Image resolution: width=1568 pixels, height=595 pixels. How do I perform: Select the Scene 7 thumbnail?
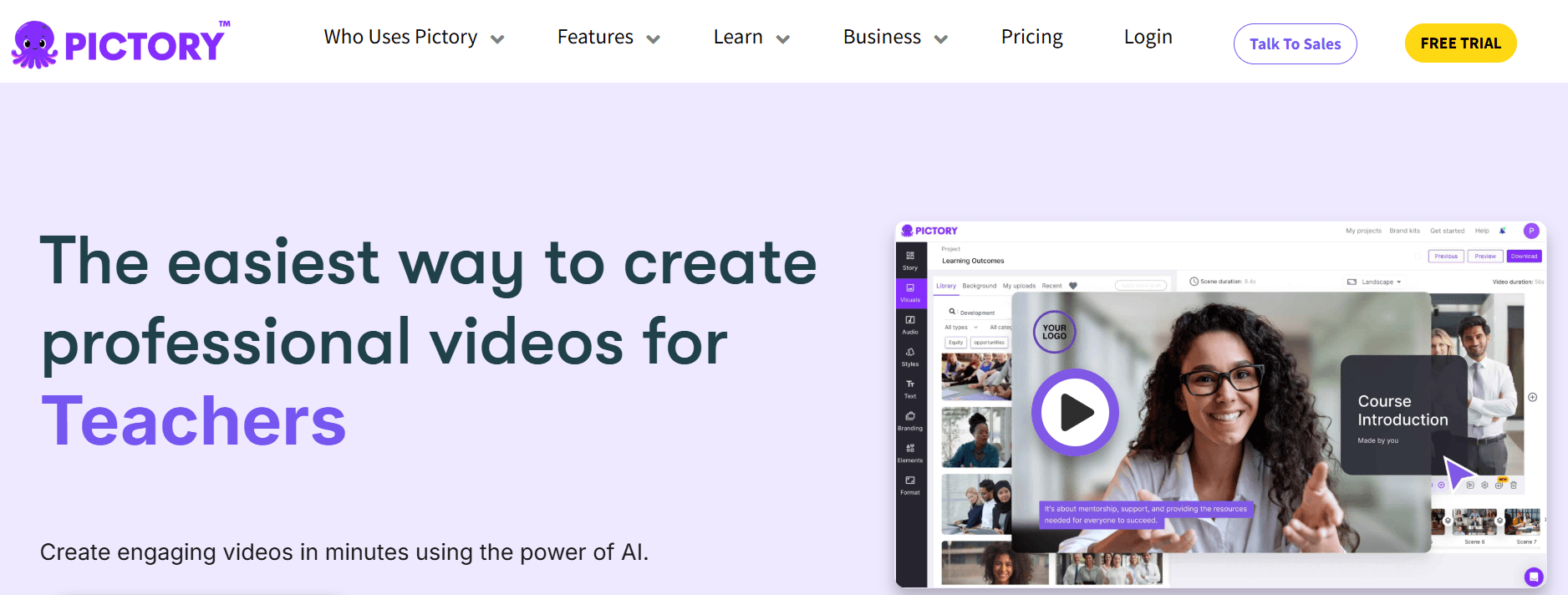[x=1522, y=521]
